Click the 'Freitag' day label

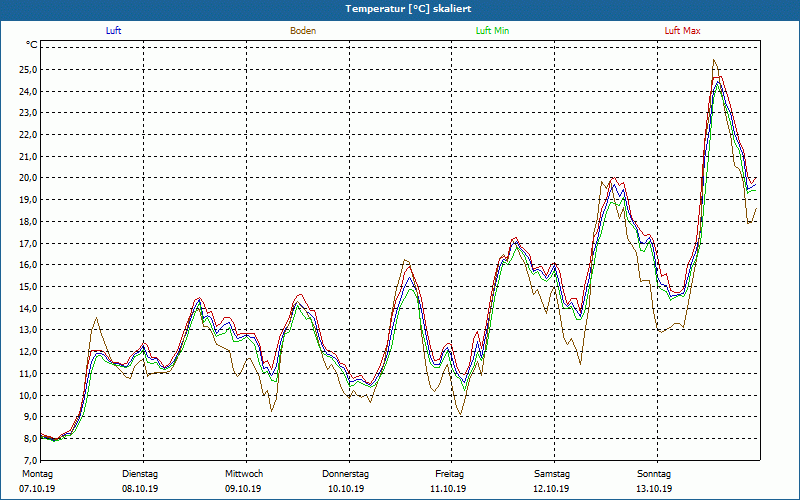click(449, 474)
